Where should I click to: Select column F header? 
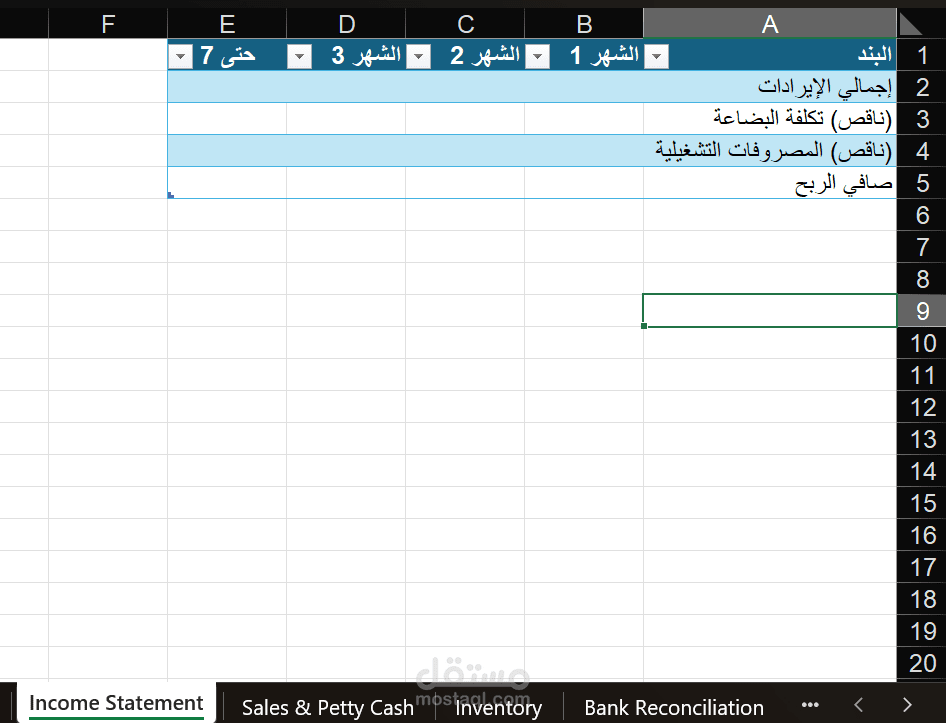point(108,24)
